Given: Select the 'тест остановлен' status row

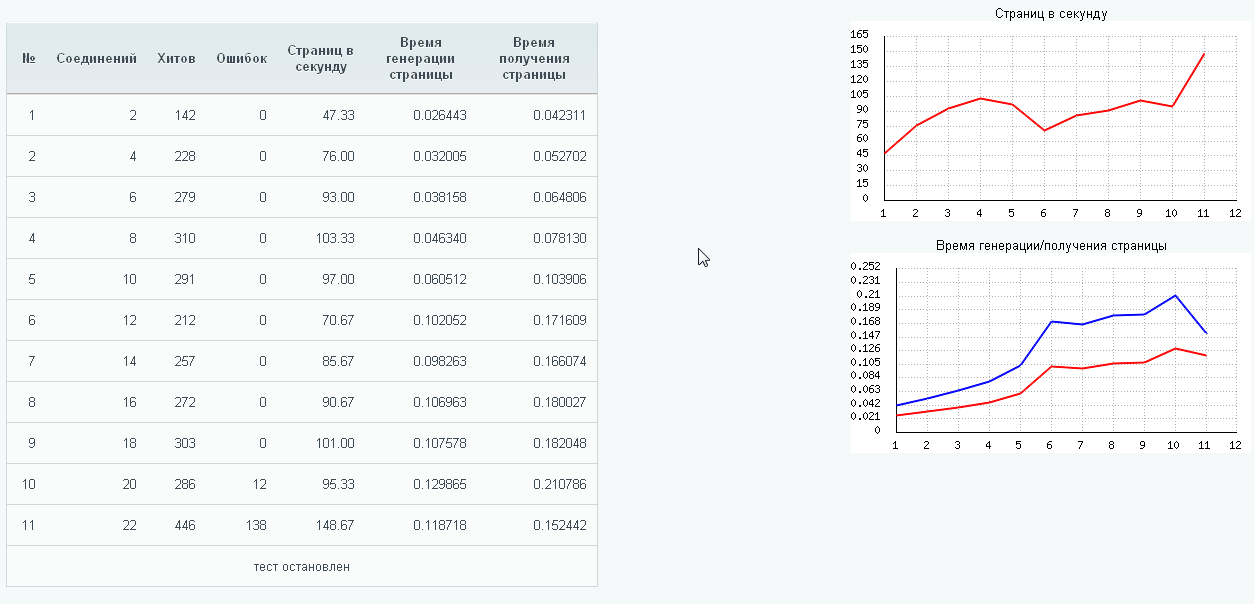Looking at the screenshot, I should click(301, 567).
